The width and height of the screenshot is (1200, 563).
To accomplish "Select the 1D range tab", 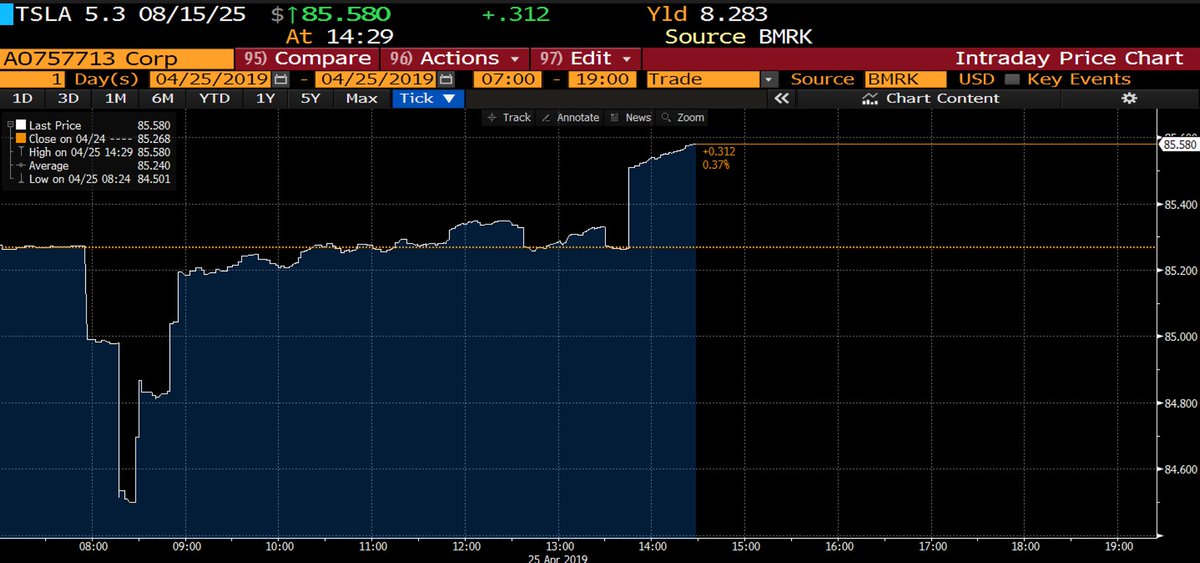I will [x=20, y=98].
